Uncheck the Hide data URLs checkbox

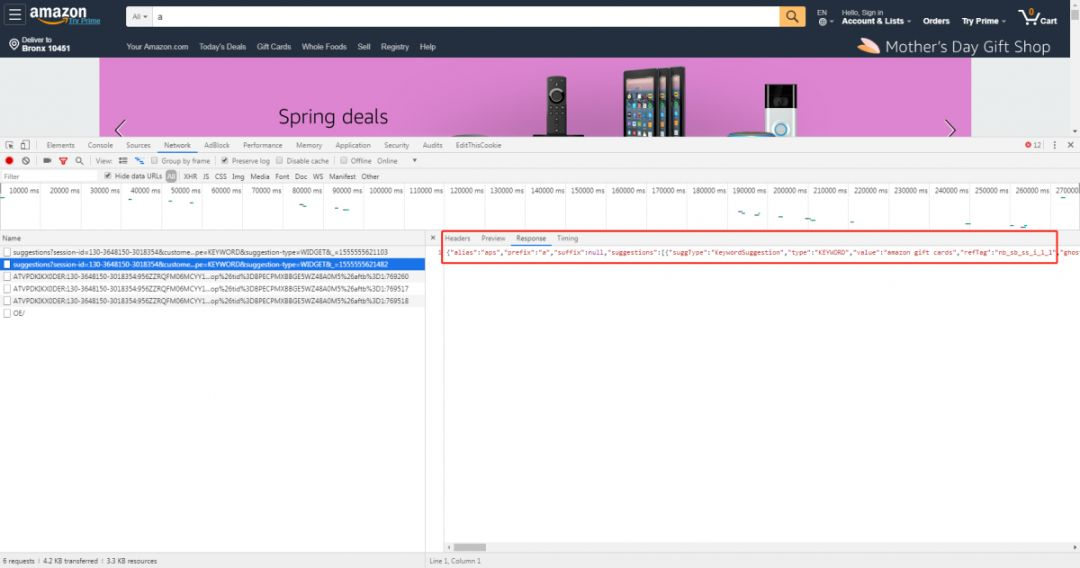[109, 176]
